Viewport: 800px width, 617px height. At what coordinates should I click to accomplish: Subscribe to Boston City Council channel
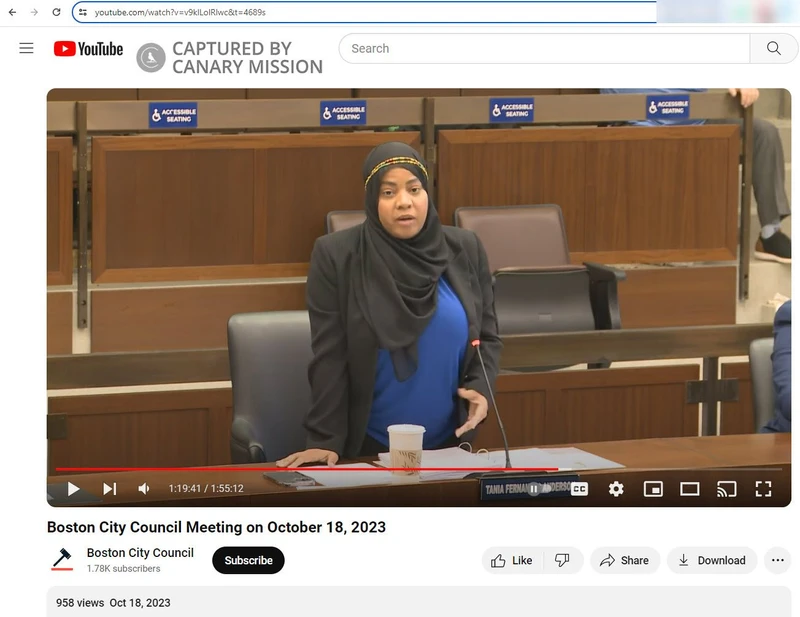(248, 560)
